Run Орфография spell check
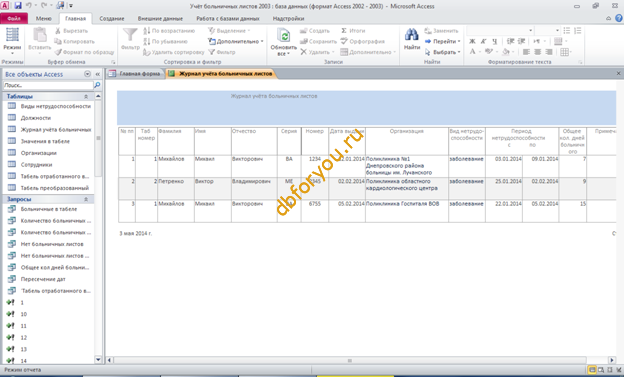The width and height of the screenshot is (624, 377). [x=363, y=41]
